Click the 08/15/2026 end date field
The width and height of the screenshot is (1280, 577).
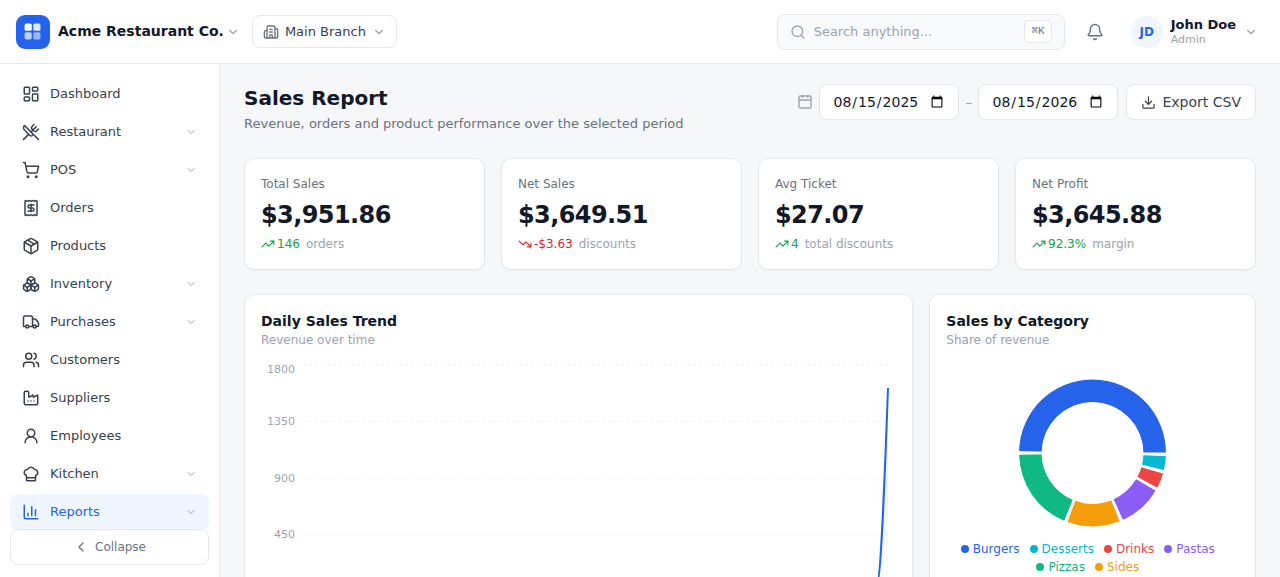pyautogui.click(x=1048, y=102)
